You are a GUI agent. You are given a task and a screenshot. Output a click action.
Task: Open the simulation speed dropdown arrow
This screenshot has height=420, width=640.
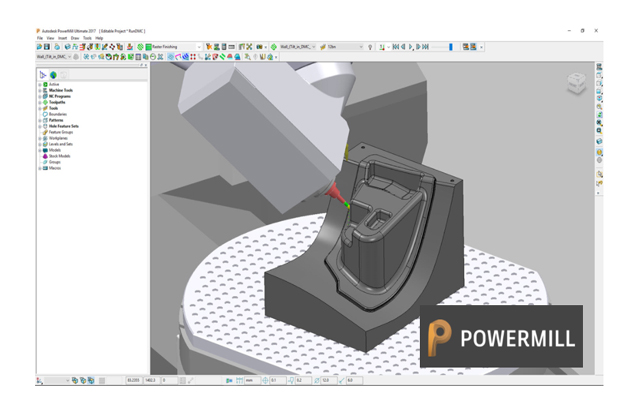pyautogui.click(x=389, y=47)
